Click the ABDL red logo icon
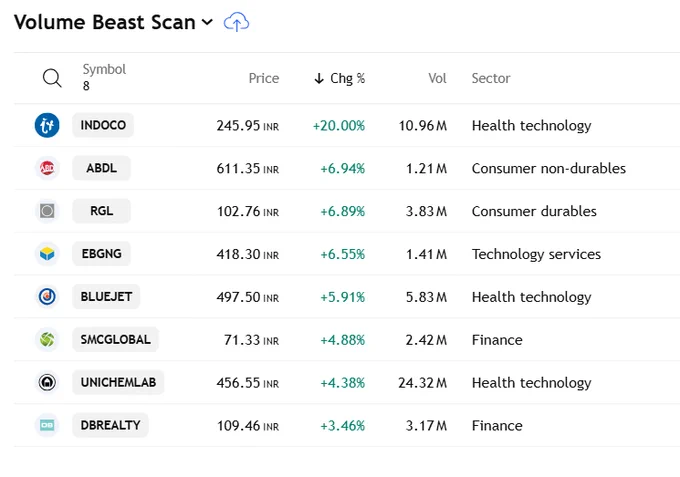The image size is (680, 477). [47, 168]
